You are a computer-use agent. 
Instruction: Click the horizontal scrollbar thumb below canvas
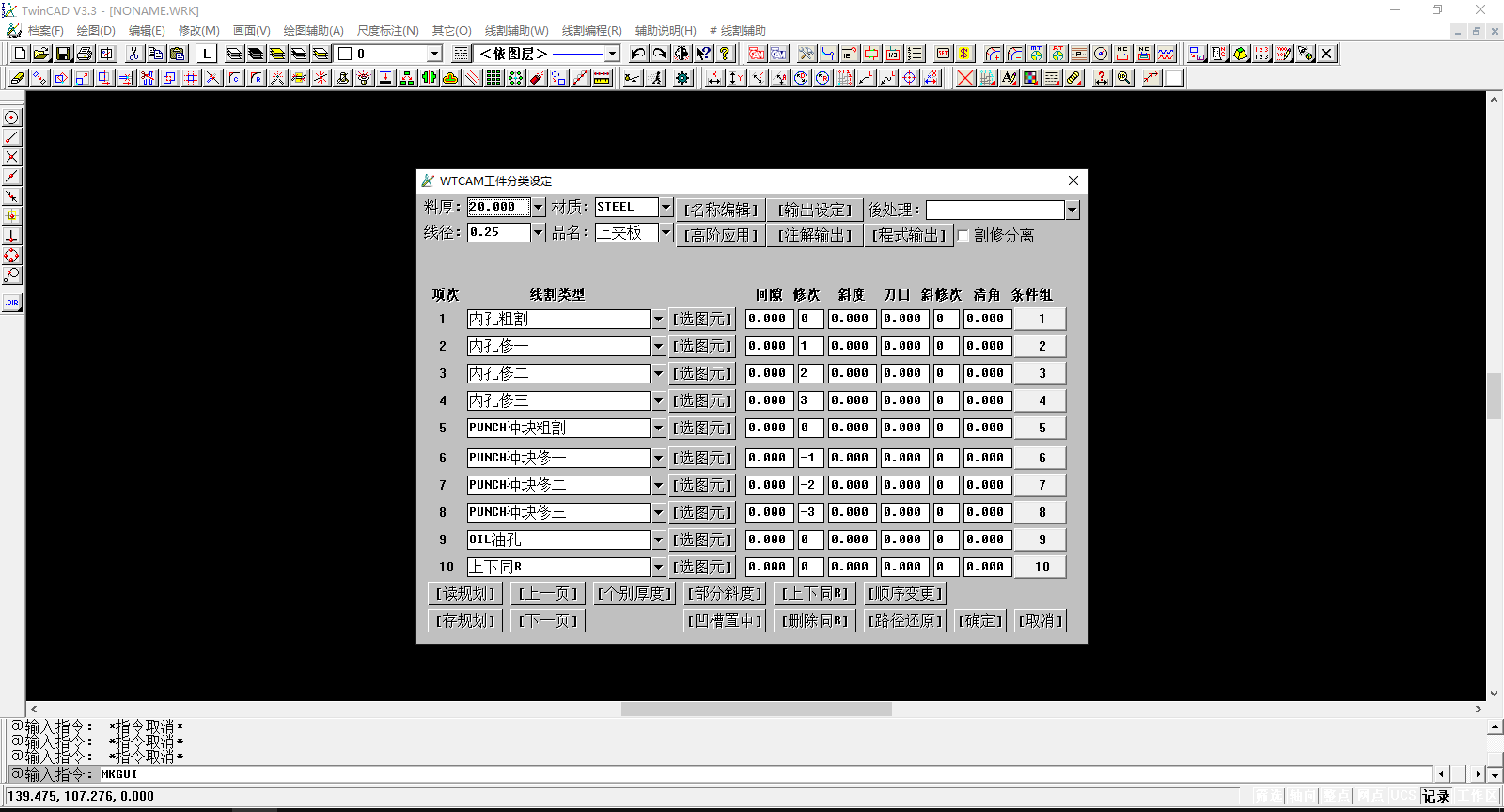pos(756,710)
